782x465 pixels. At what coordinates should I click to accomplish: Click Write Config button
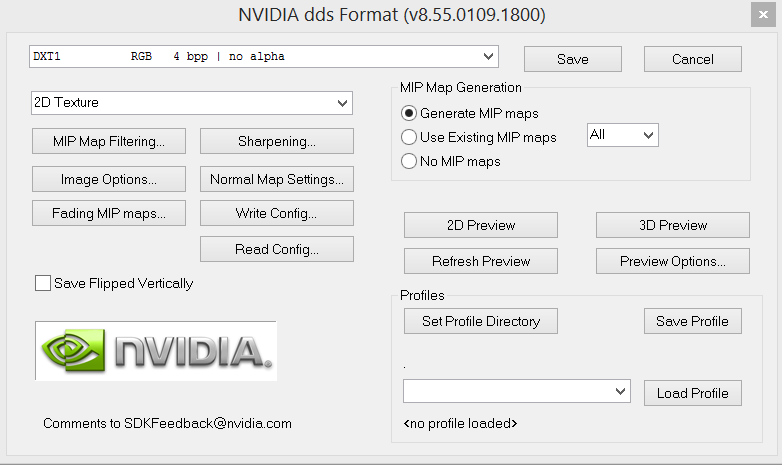point(277,213)
